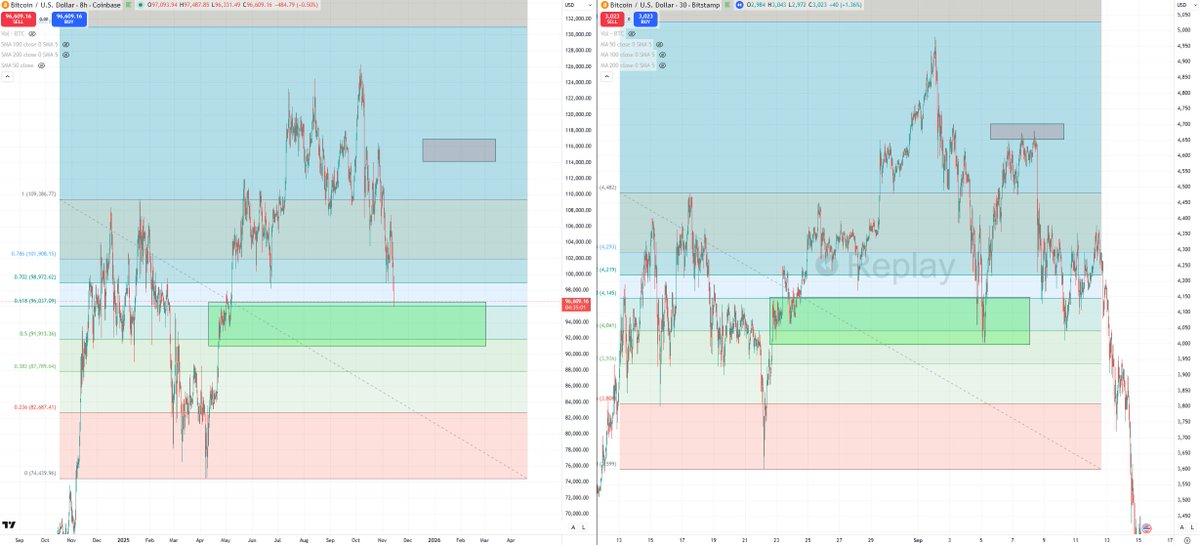Open the TradingView logo in Coinbase chart corner
Image resolution: width=1200 pixels, height=545 pixels.
(x=8, y=527)
